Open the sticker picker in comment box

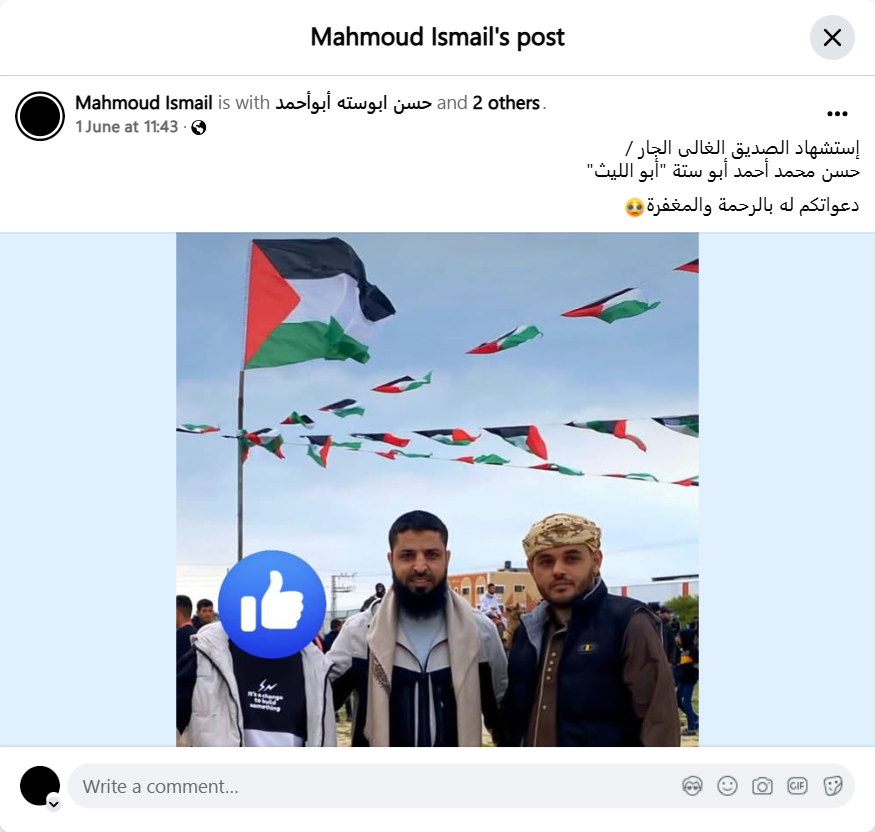pos(832,786)
